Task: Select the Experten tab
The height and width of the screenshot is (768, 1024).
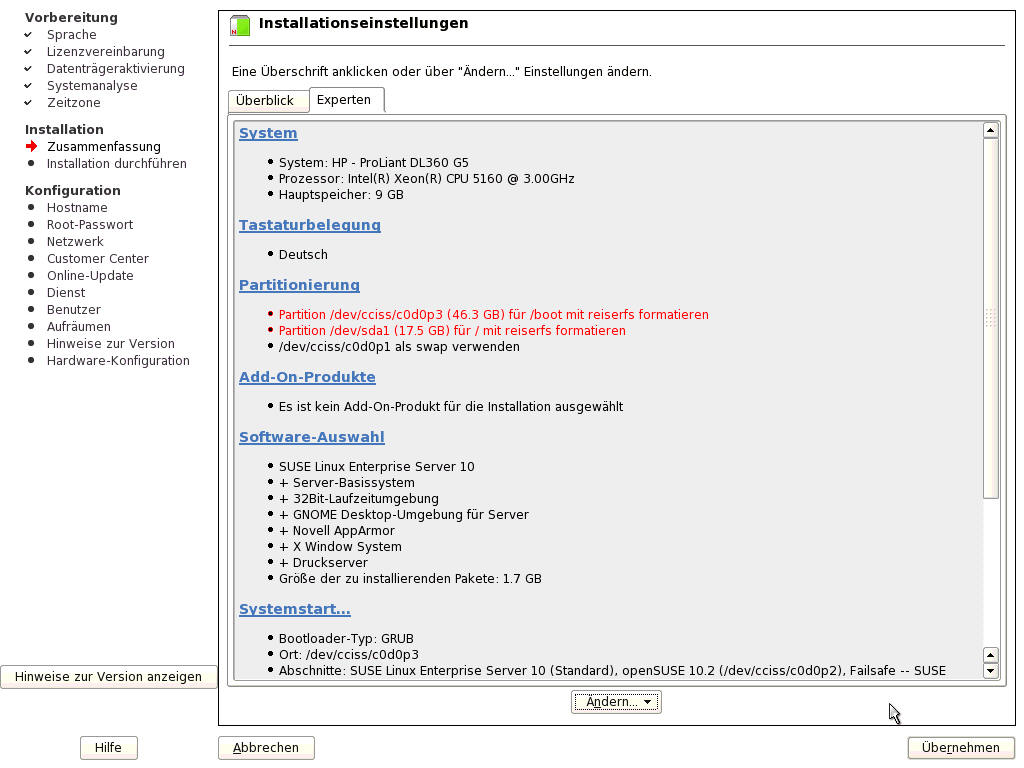Action: [x=346, y=100]
